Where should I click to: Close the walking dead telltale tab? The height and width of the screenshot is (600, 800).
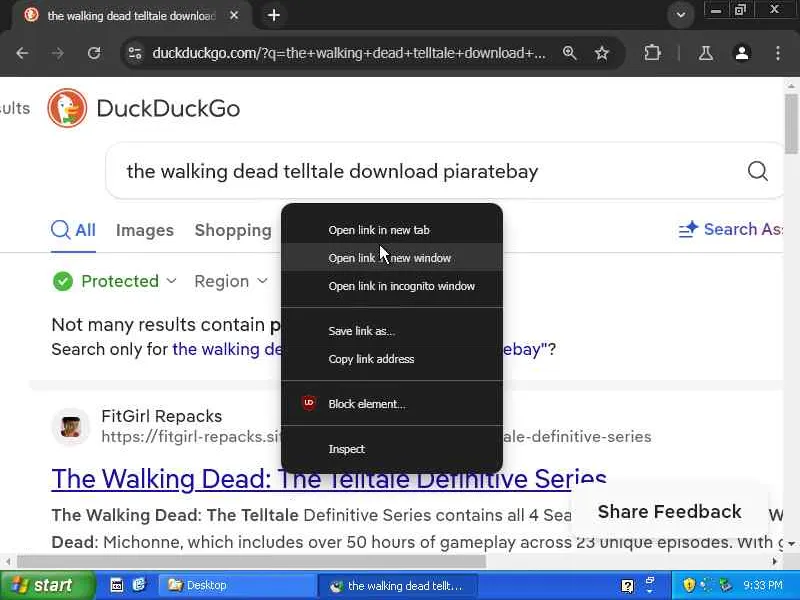pyautogui.click(x=234, y=15)
